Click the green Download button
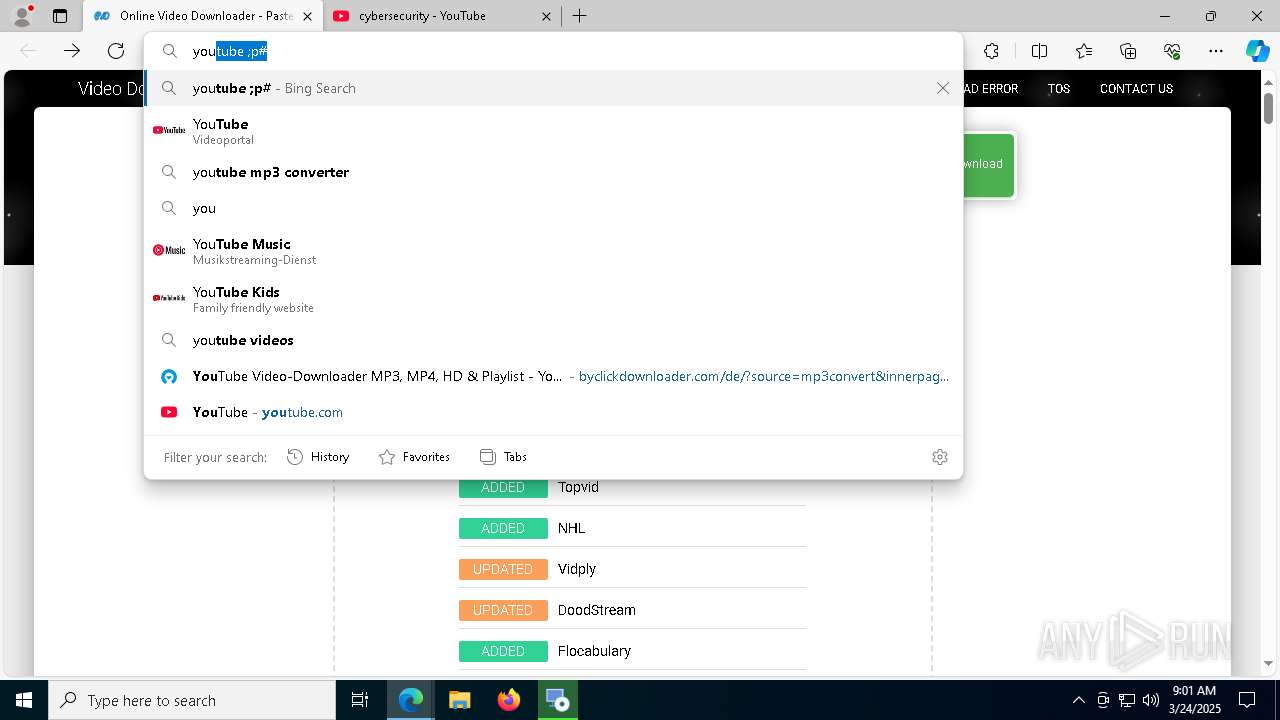 click(989, 165)
